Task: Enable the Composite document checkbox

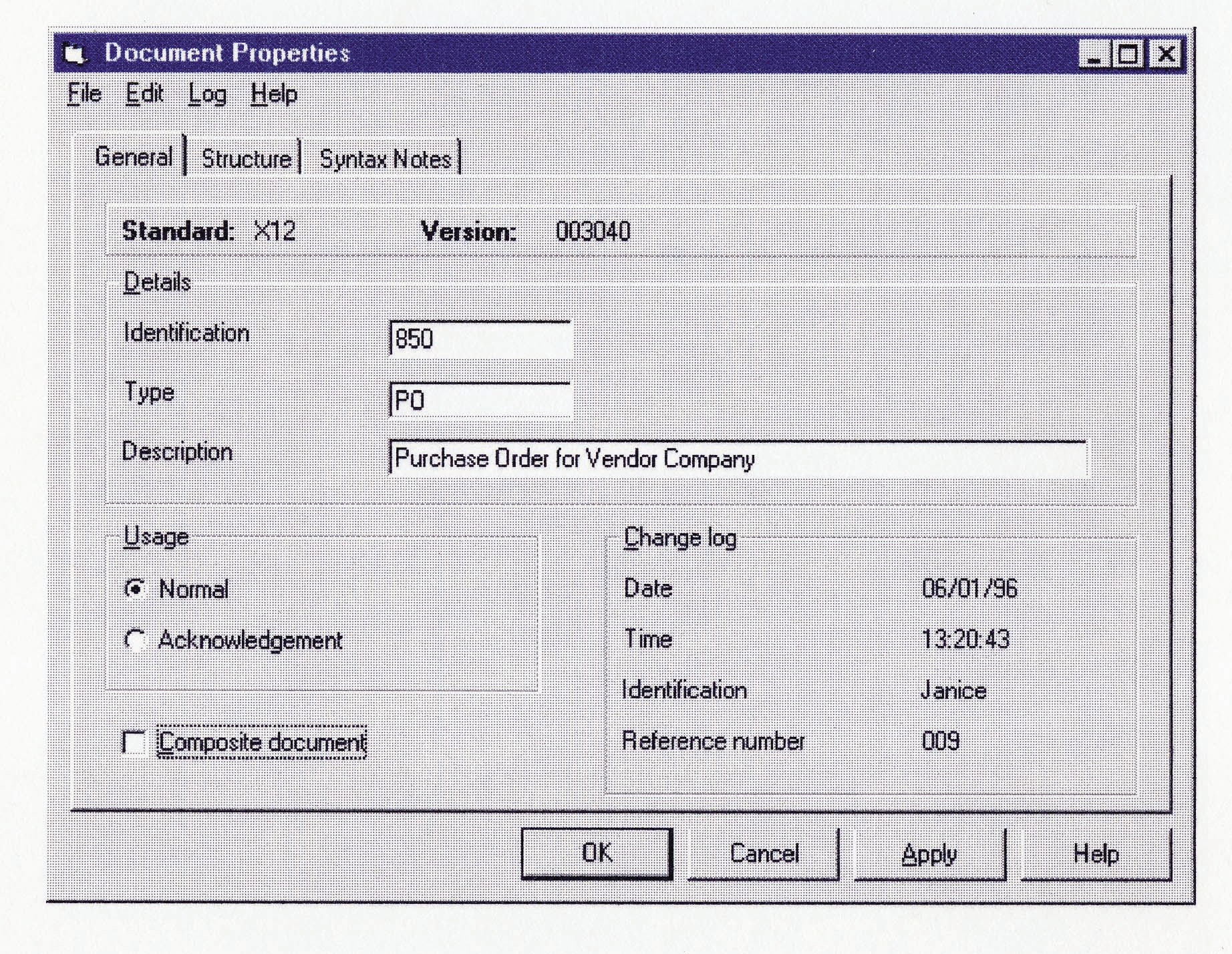Action: 134,743
